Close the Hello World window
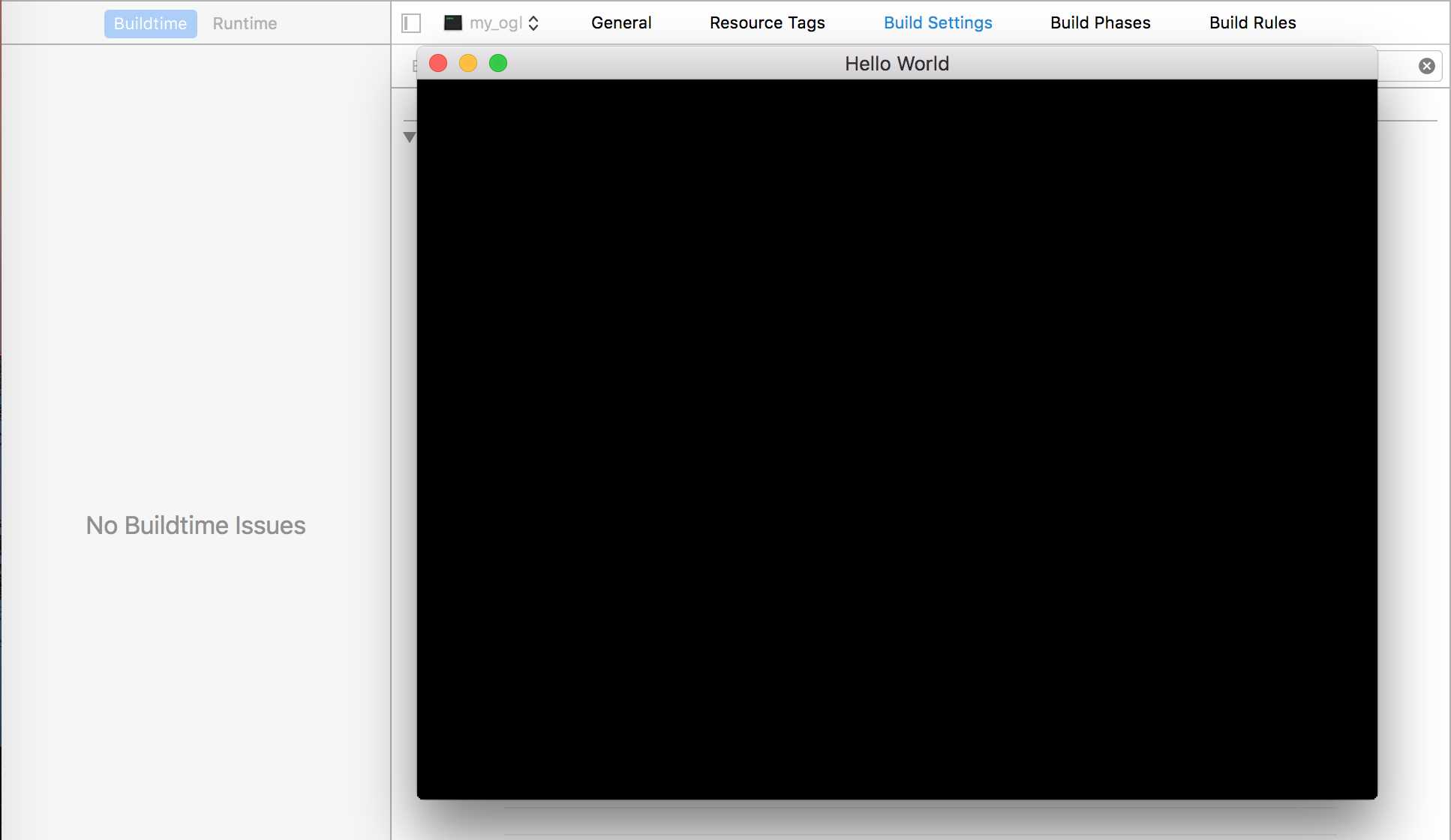The image size is (1451, 840). point(438,63)
